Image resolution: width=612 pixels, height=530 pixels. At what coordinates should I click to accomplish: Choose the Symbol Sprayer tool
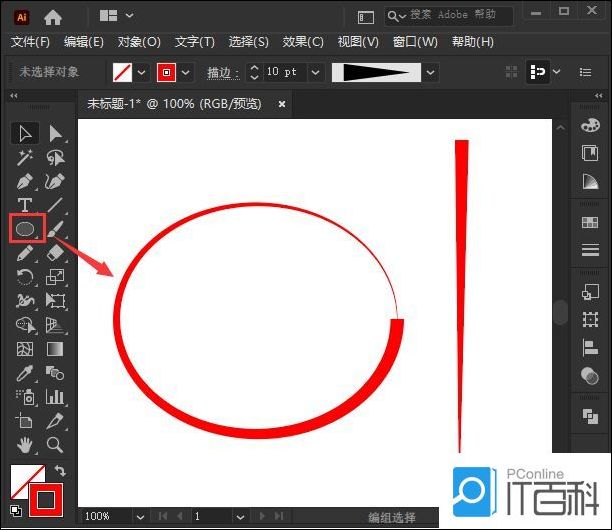25,397
